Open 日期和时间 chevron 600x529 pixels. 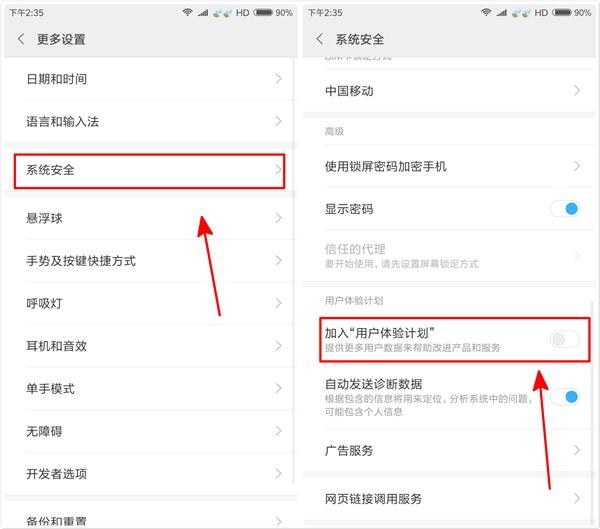(278, 79)
